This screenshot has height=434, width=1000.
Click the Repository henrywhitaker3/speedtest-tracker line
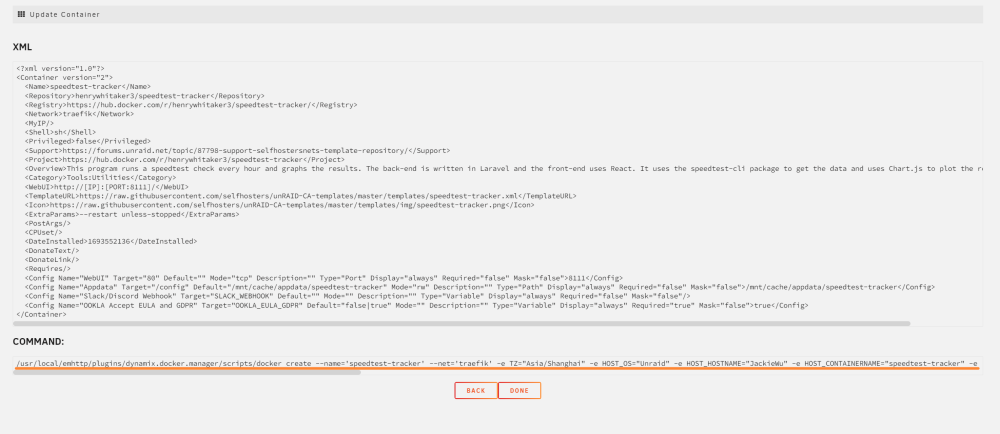[145, 96]
